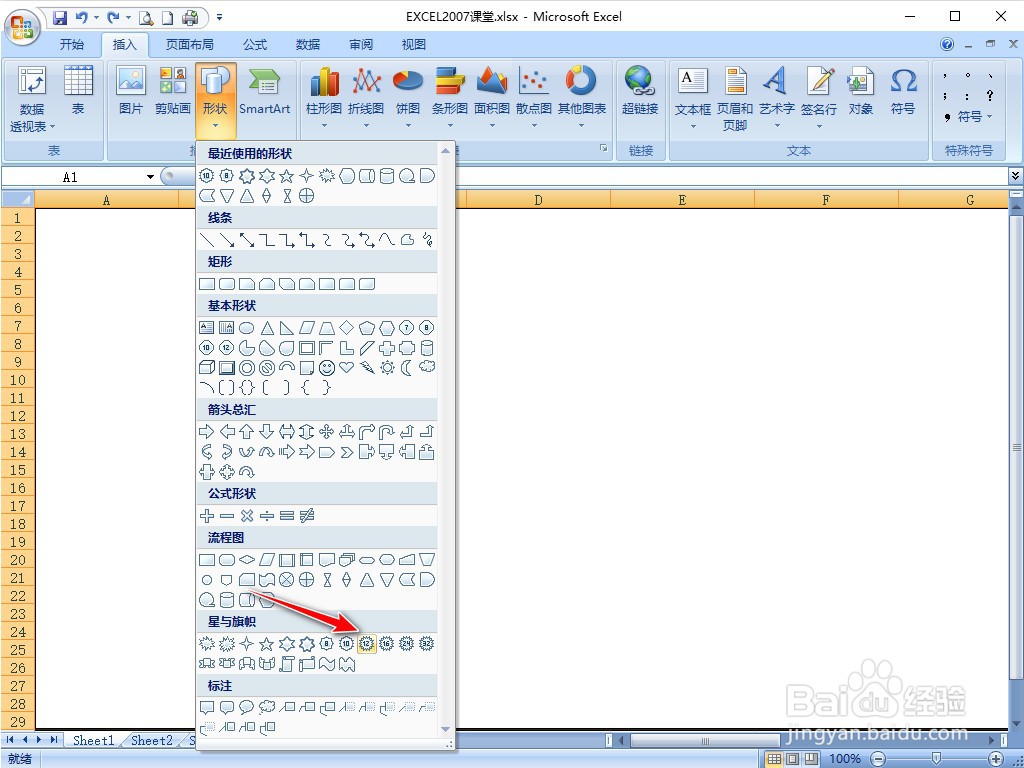The image size is (1024, 768).
Task: Switch to the 页面布局 ribbon tab
Action: [189, 44]
